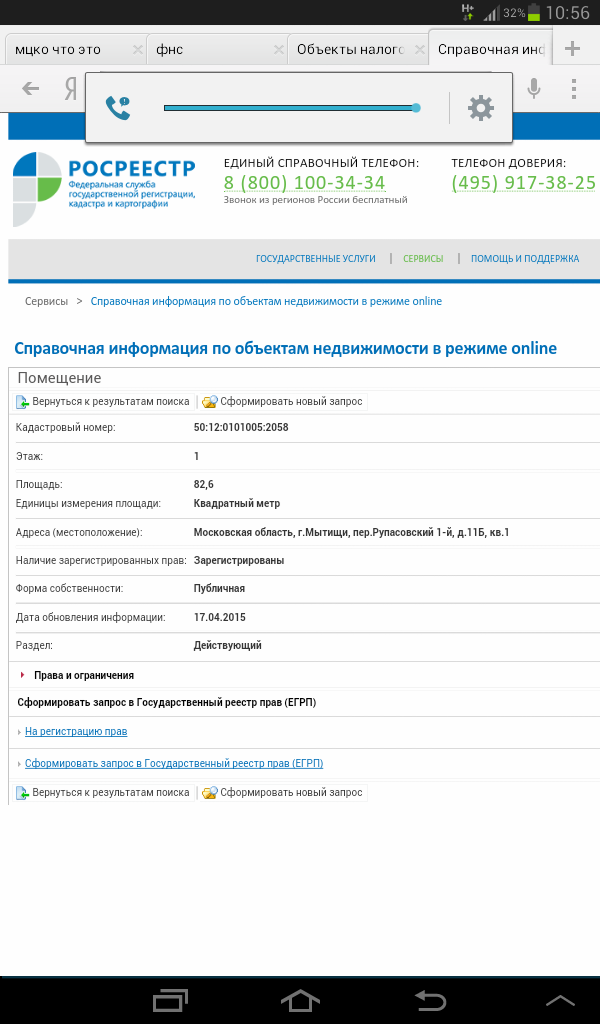600x1024 pixels.
Task: Open the 'Помощь и поддержка' menu
Action: point(525,259)
